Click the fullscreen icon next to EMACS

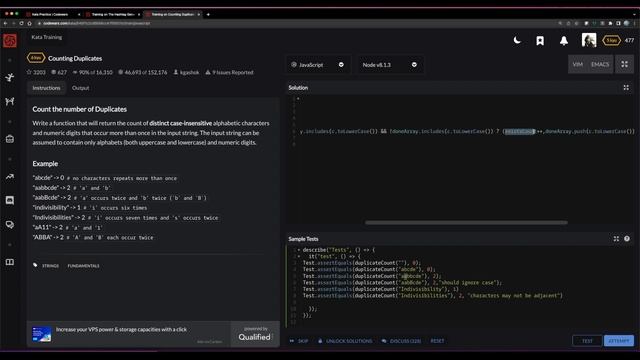624,64
